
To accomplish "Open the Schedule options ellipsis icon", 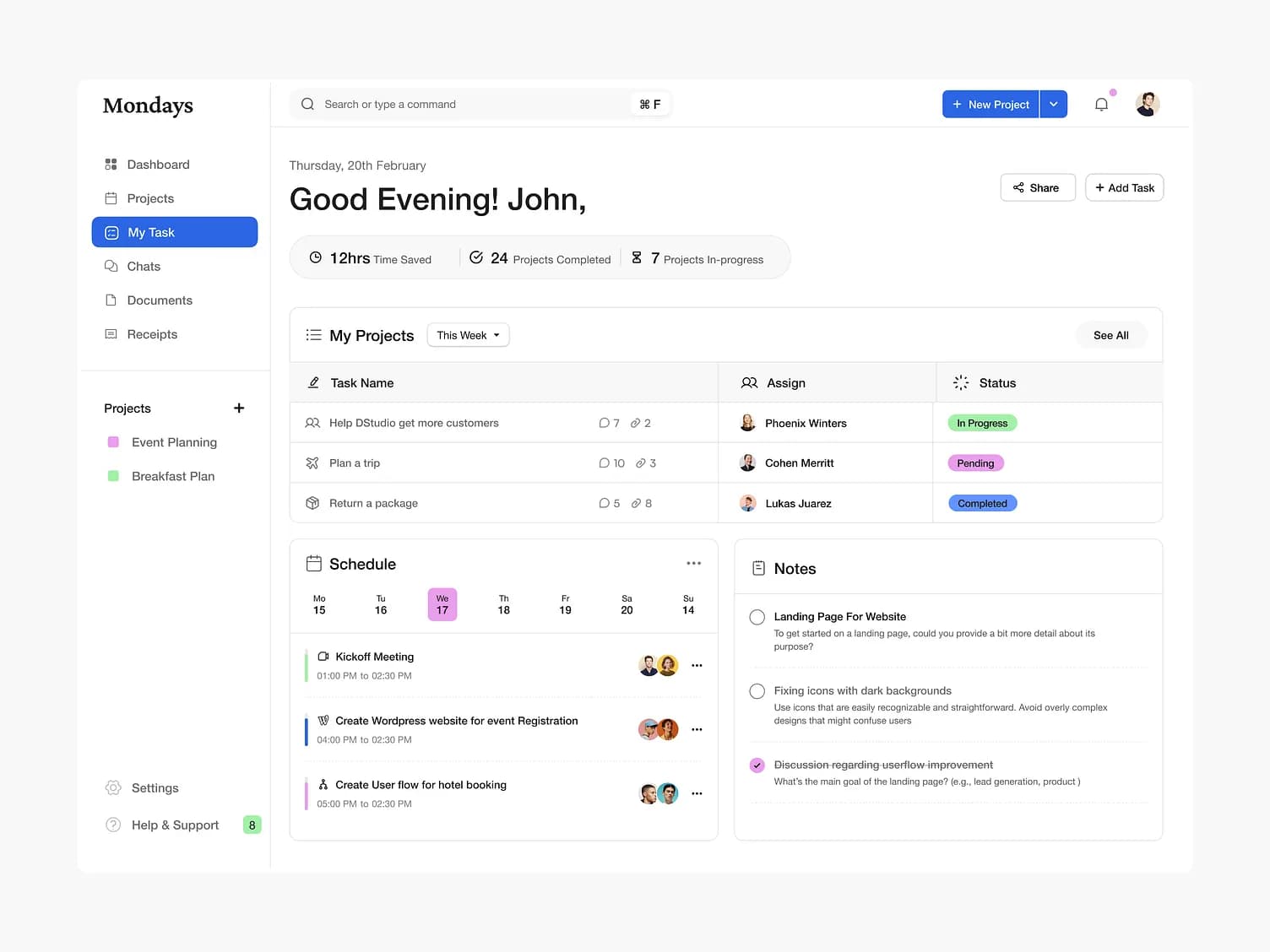I will 694,562.
